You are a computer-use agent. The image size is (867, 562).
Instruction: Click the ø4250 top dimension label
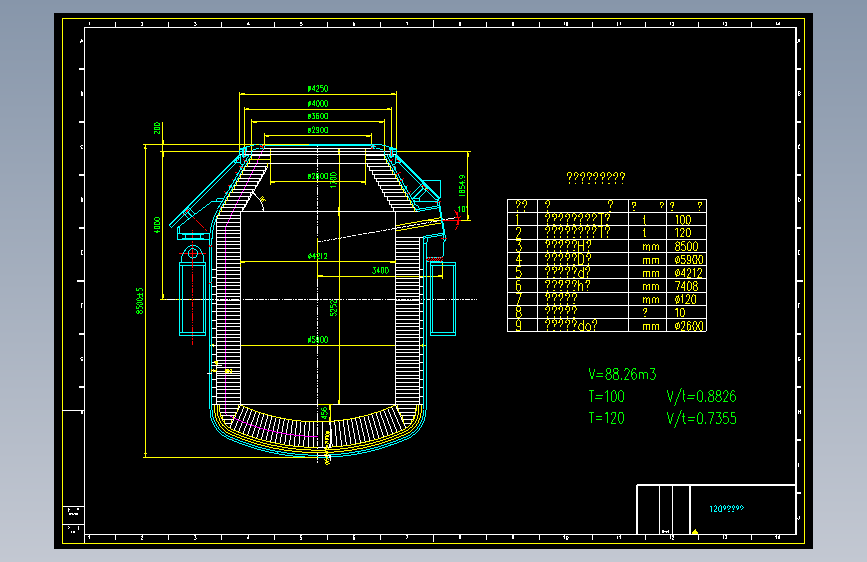pyautogui.click(x=318, y=89)
